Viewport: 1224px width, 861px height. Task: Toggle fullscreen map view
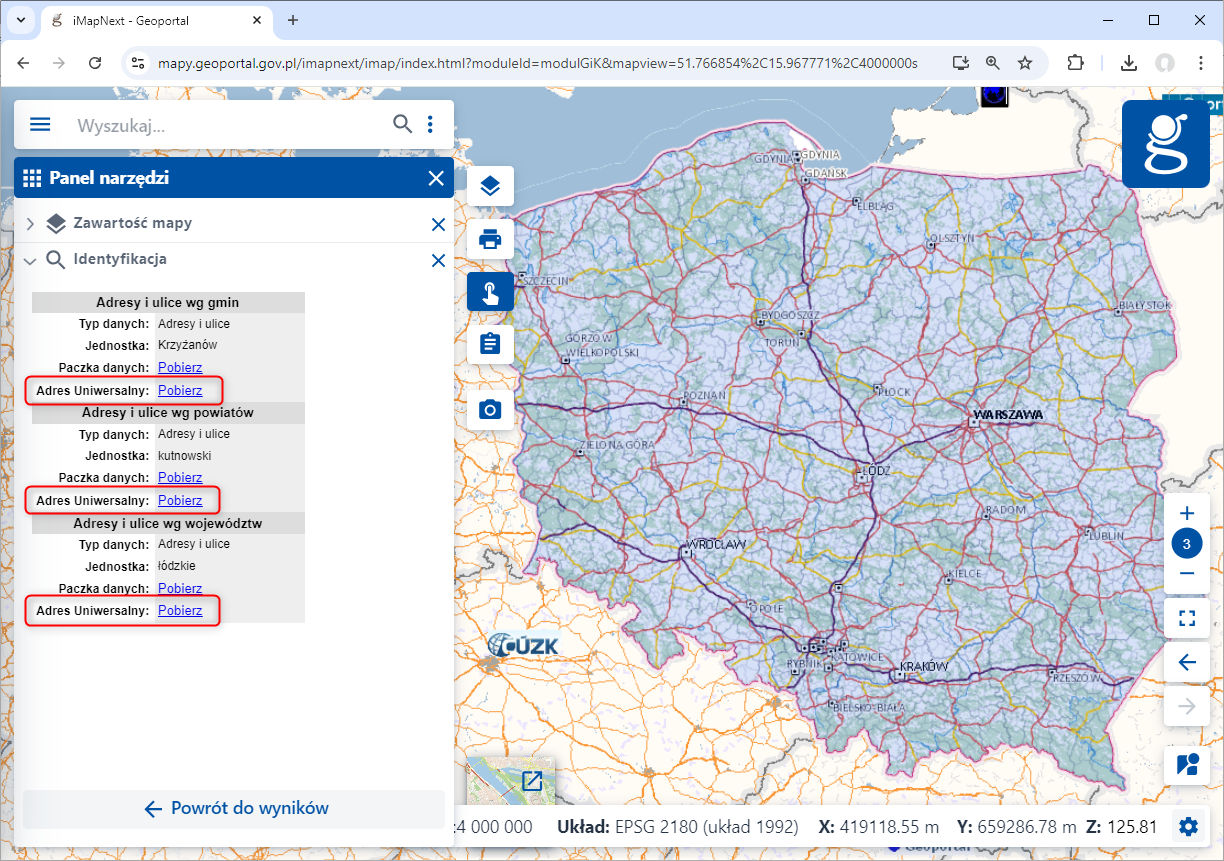tap(1186, 618)
